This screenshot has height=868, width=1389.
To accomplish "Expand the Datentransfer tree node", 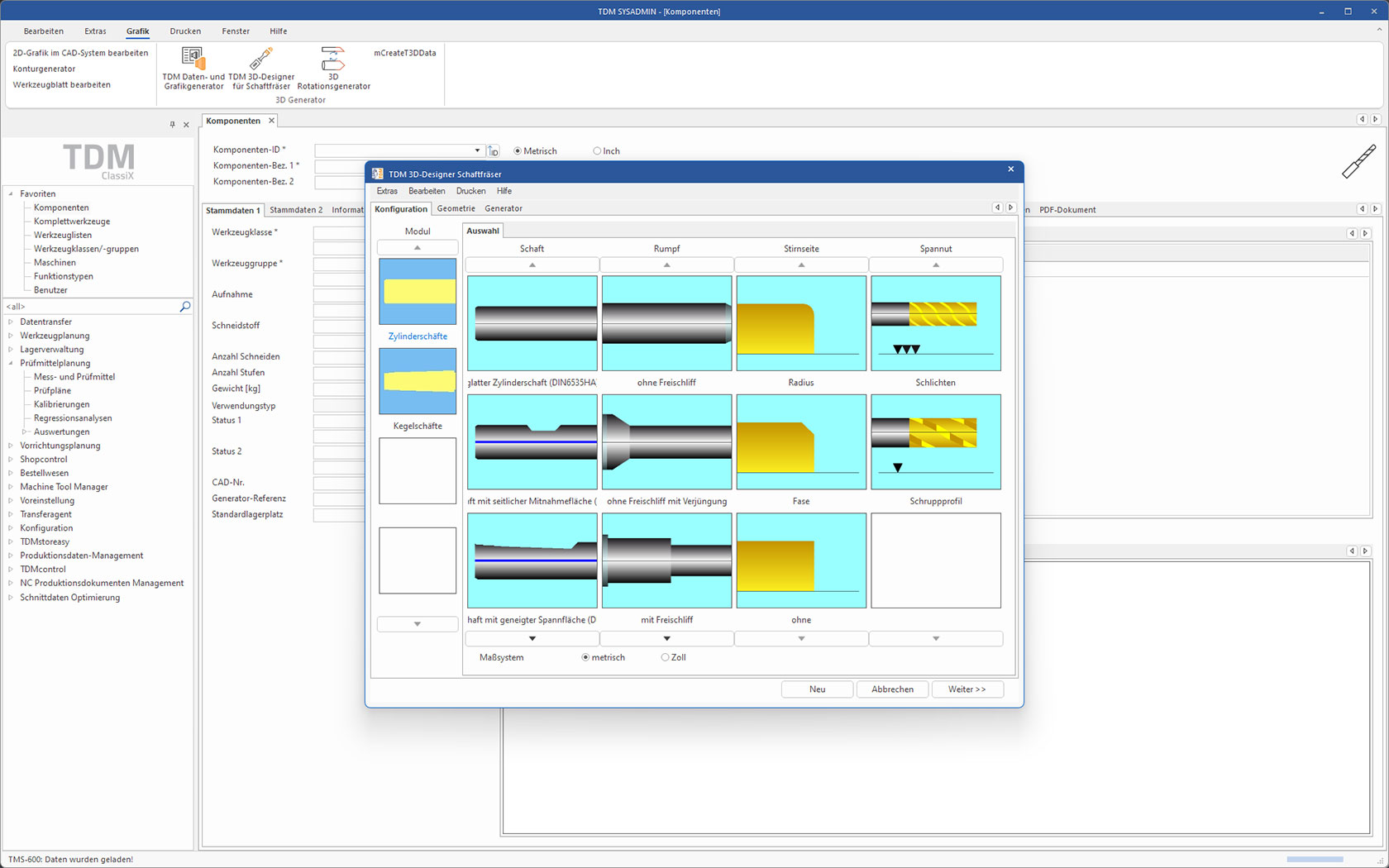I will 11,322.
